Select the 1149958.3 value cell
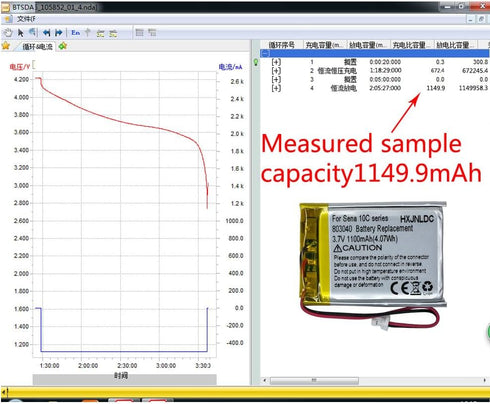The height and width of the screenshot is (404, 490). pos(473,88)
